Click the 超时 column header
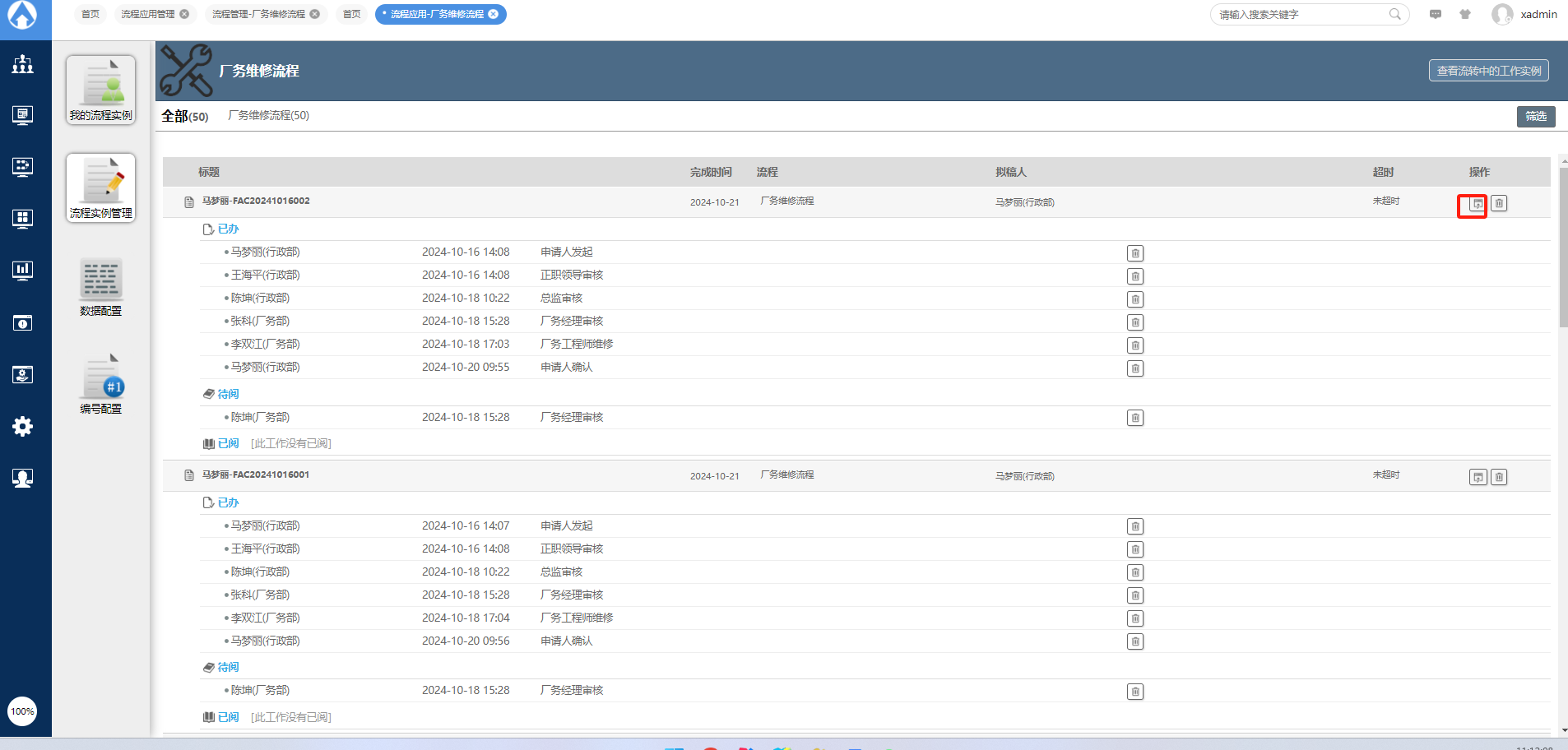 pyautogui.click(x=1383, y=172)
